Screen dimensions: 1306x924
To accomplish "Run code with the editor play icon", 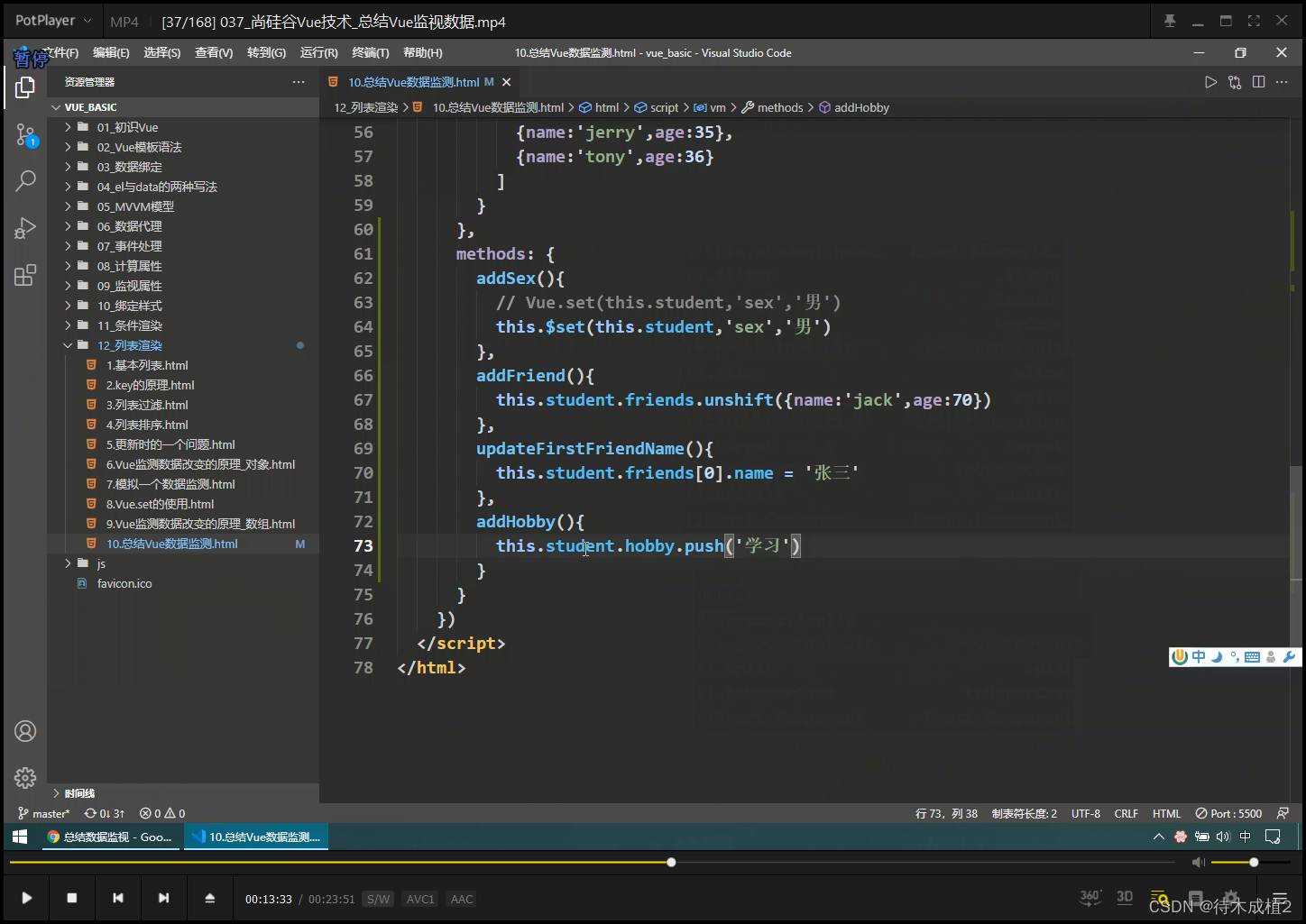I will pos(1210,82).
